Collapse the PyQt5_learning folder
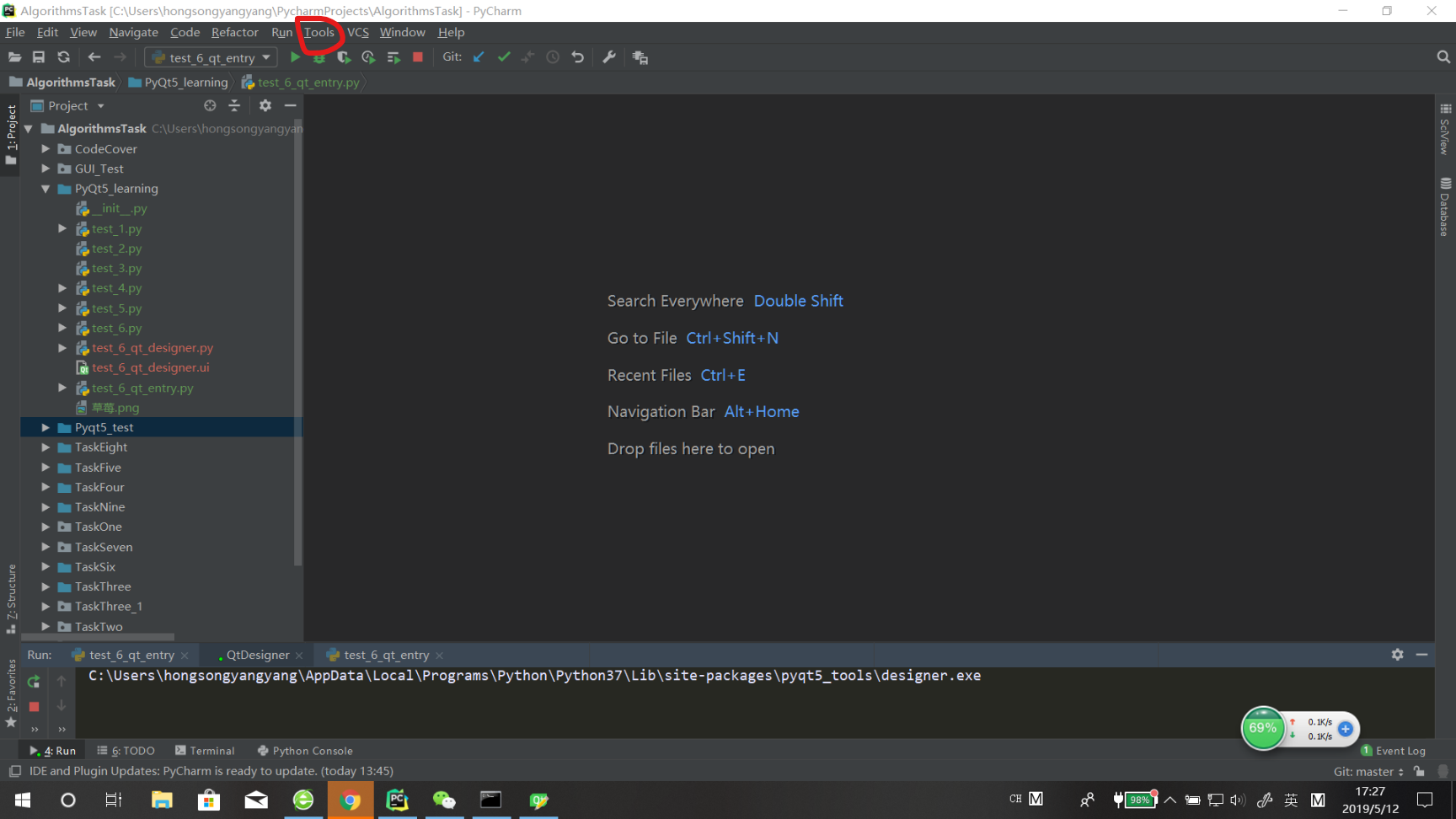The width and height of the screenshot is (1456, 819). point(45,188)
